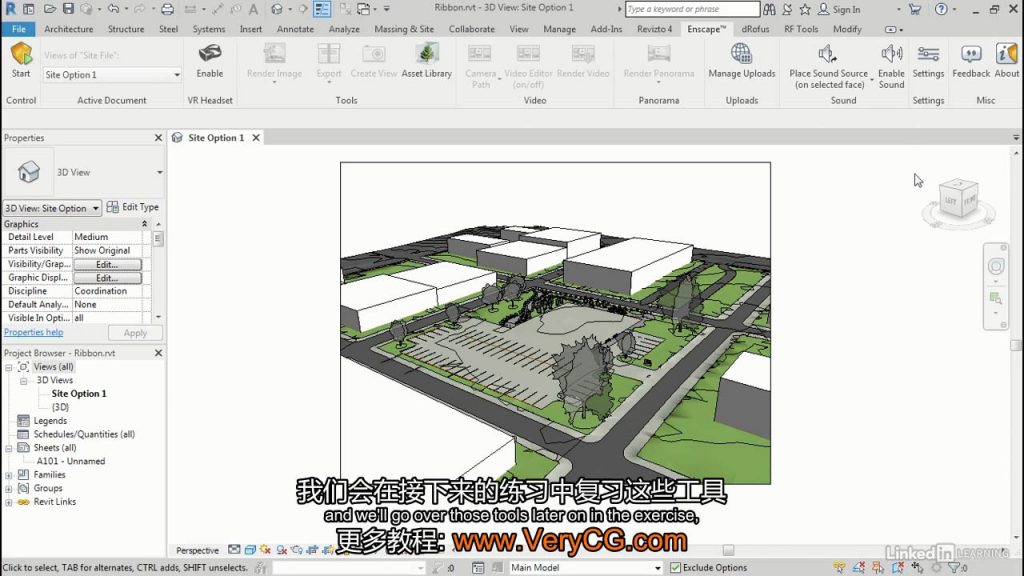The image size is (1024, 576).
Task: Click the Open folder icon in quick access toolbar
Action: pyautogui.click(x=50, y=9)
